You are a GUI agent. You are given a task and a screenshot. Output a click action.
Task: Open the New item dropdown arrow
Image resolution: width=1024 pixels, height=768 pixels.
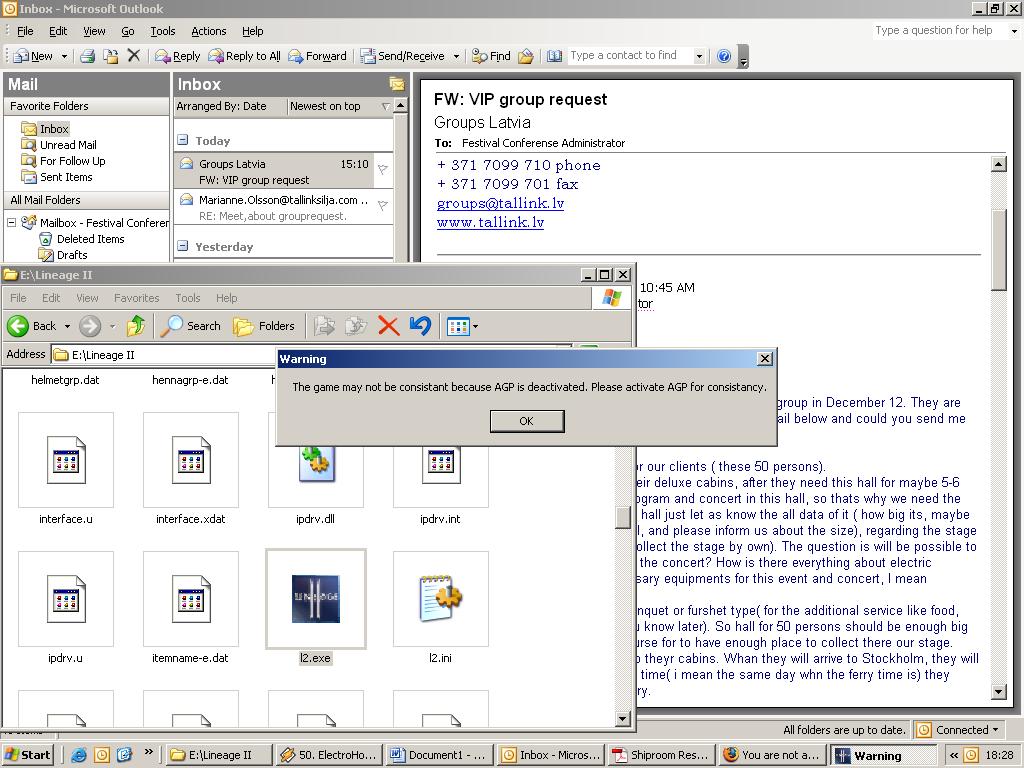point(64,56)
